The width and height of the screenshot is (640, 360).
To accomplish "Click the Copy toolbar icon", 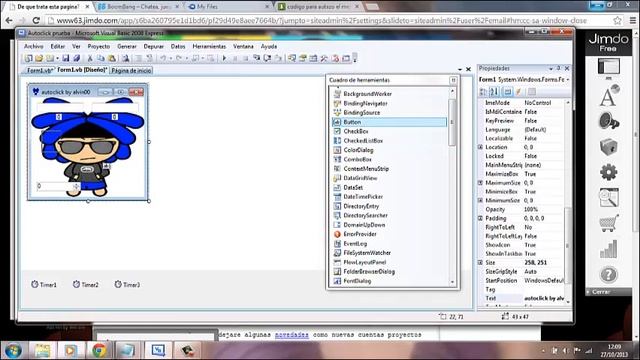I will pyautogui.click(x=100, y=58).
